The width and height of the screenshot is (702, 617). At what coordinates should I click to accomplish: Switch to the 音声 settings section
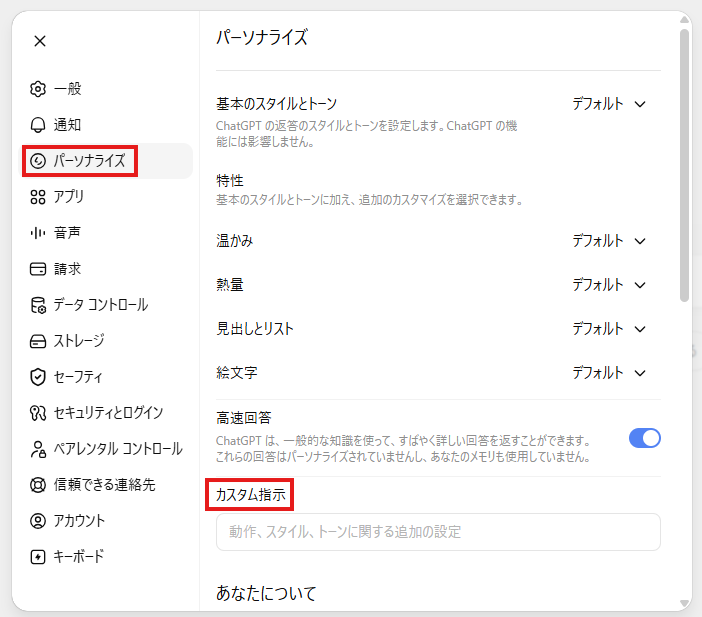click(107, 233)
